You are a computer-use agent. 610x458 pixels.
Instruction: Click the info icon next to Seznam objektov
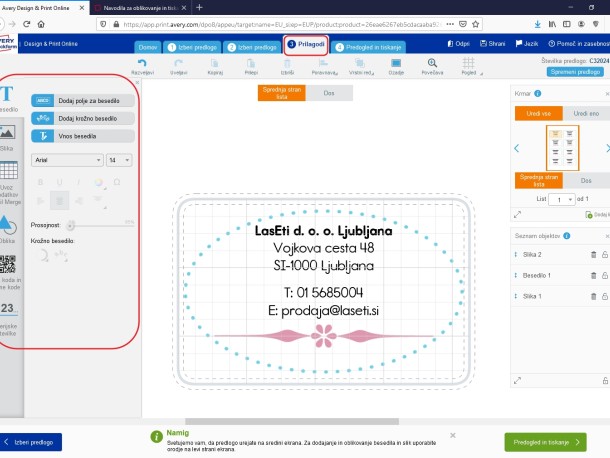[567, 236]
